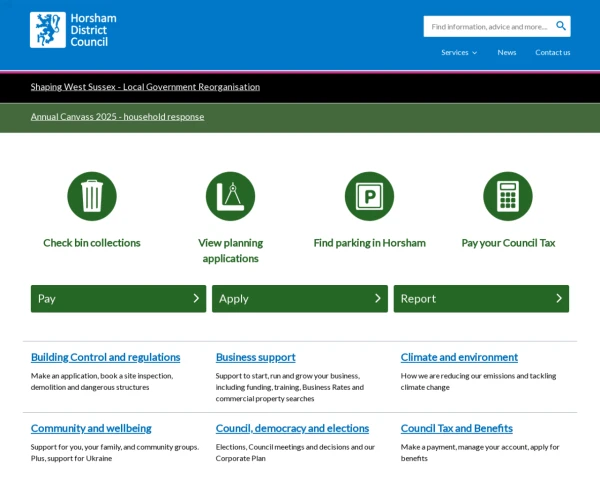
Task: Open Shaping West Sussex reorganisation link
Action: click(145, 87)
